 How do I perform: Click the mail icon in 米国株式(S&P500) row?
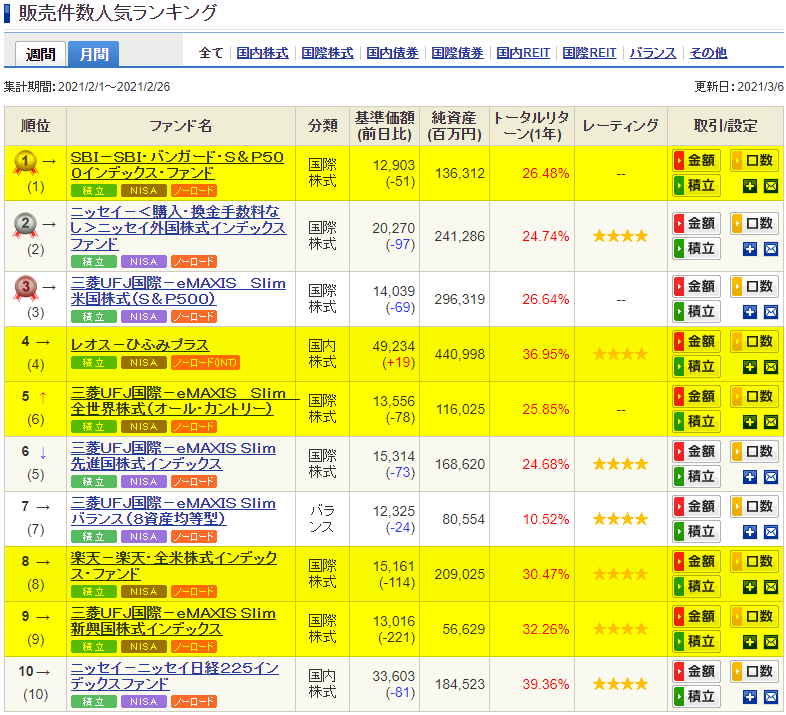(770, 312)
